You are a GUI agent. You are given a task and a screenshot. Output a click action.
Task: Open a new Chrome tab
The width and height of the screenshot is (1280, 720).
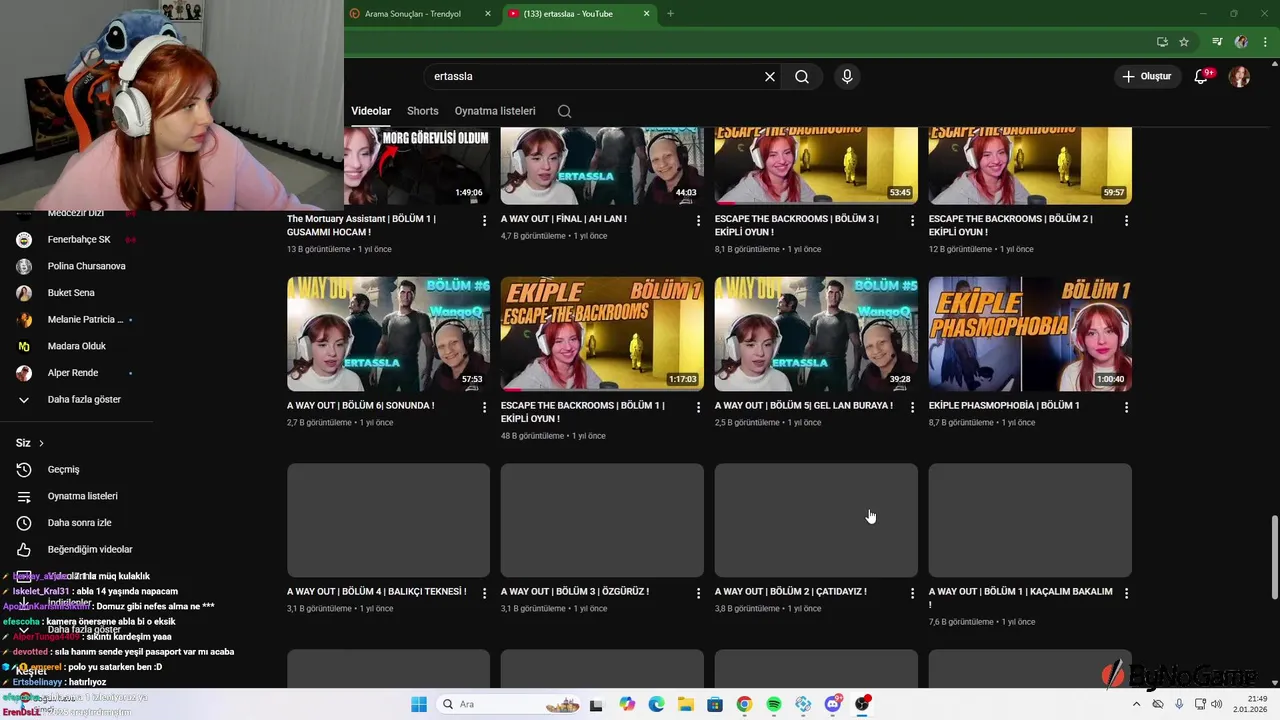[670, 13]
